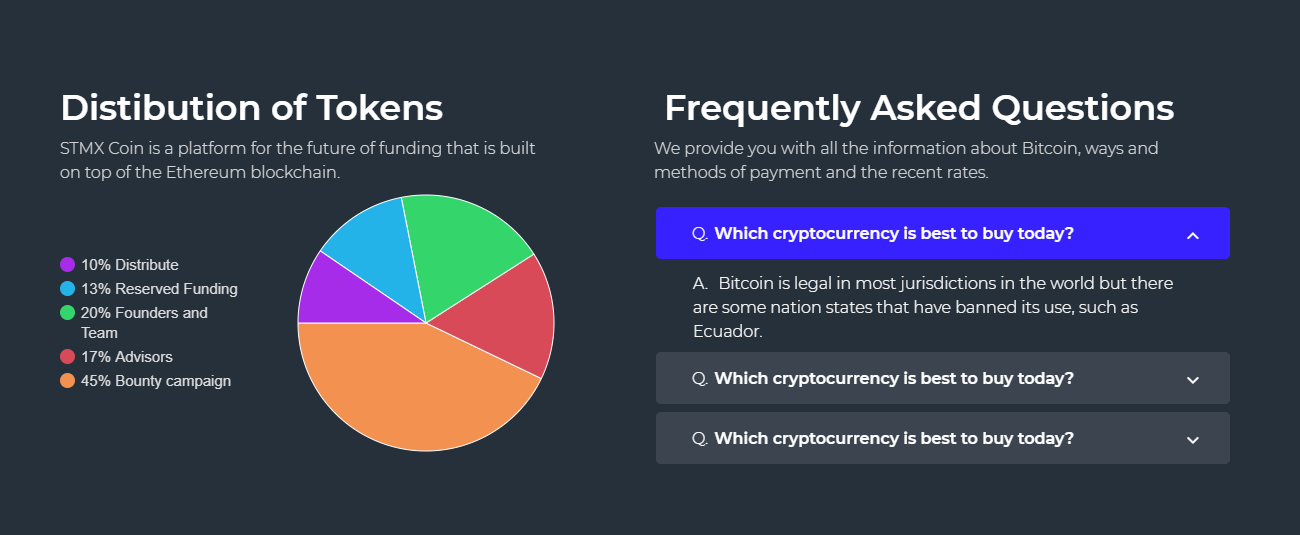Click the question text of the middle FAQ
The image size is (1300, 535).
click(x=894, y=379)
